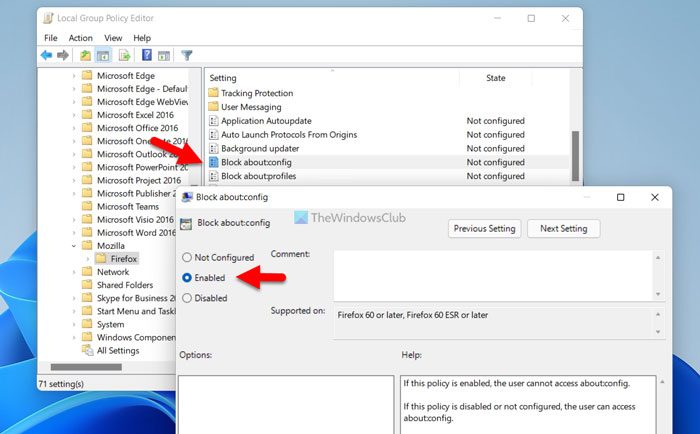The image size is (700, 434).
Task: Click '71 setting(s)' in status bar
Action: click(61, 384)
